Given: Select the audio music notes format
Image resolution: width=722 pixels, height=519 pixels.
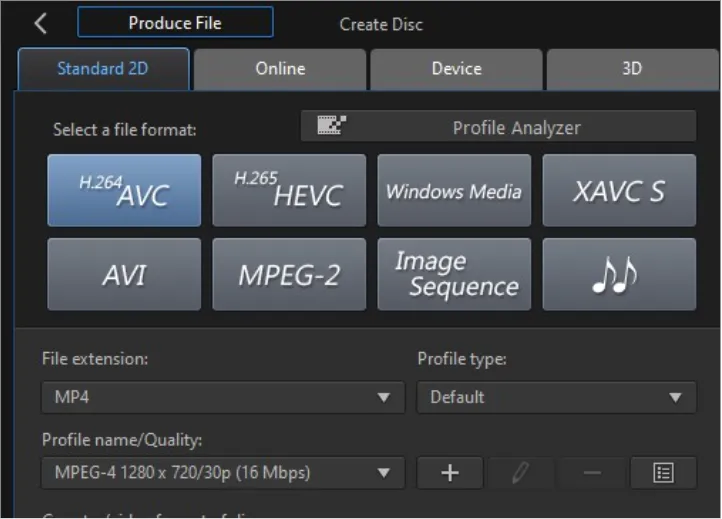Looking at the screenshot, I should (x=619, y=274).
